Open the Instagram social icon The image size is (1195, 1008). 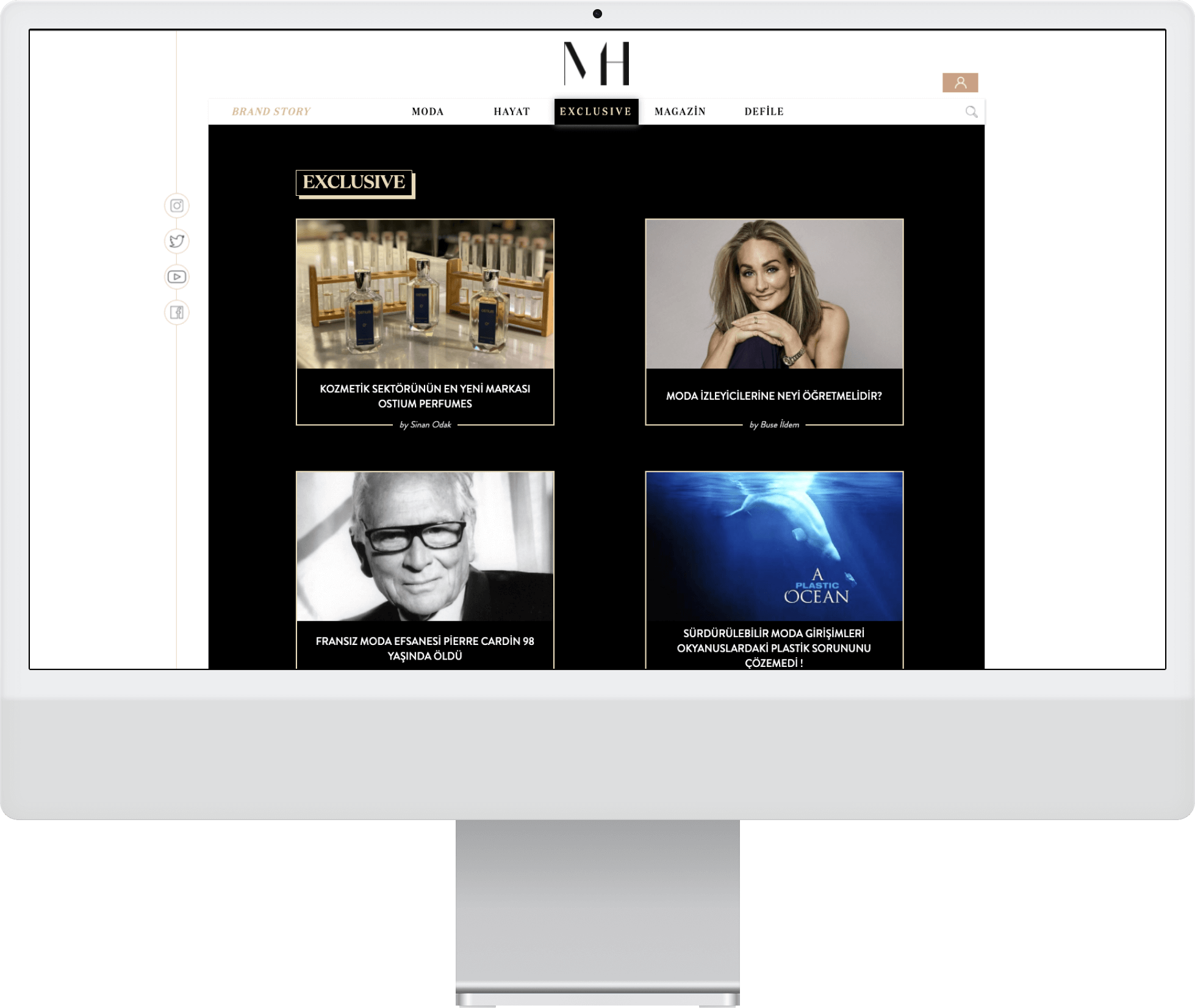(177, 206)
